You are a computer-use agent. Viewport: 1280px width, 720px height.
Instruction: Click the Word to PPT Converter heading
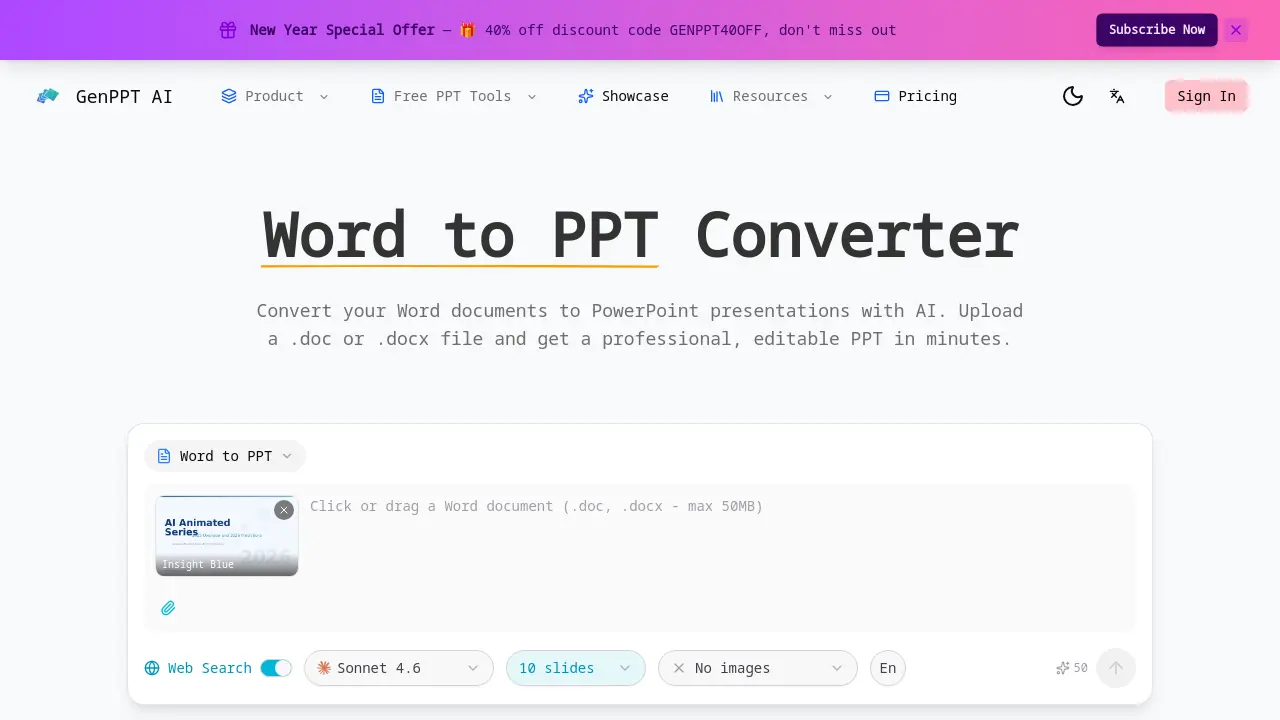coord(640,236)
